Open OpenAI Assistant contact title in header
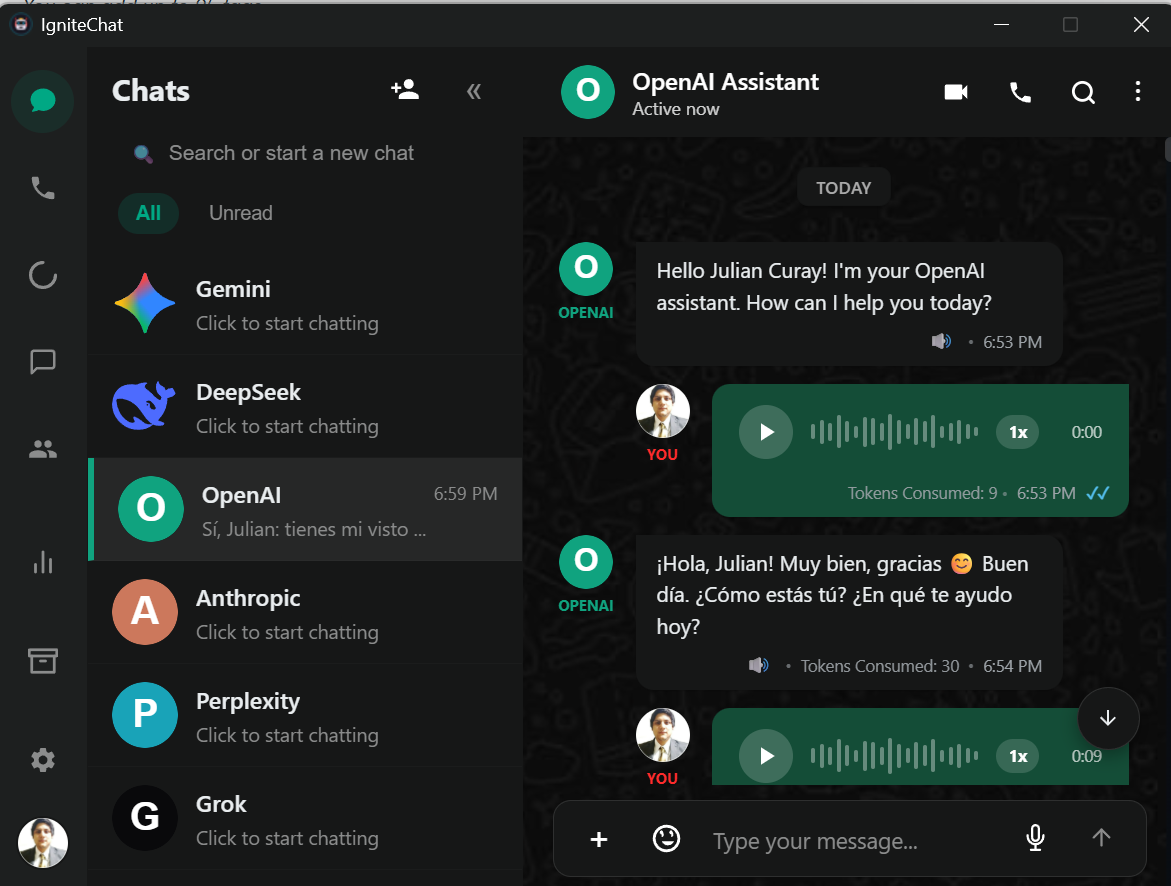Viewport: 1171px width, 886px height. click(x=725, y=81)
